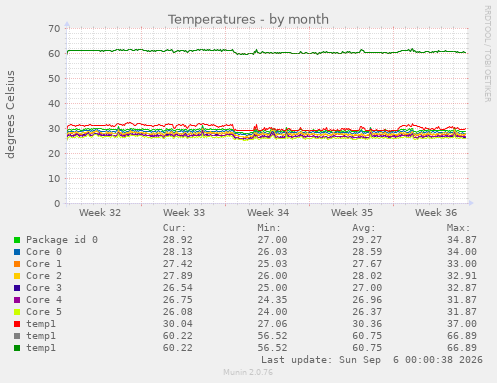Click the 'Core 4' legend label
This screenshot has width=497, height=383.
coord(44,300)
